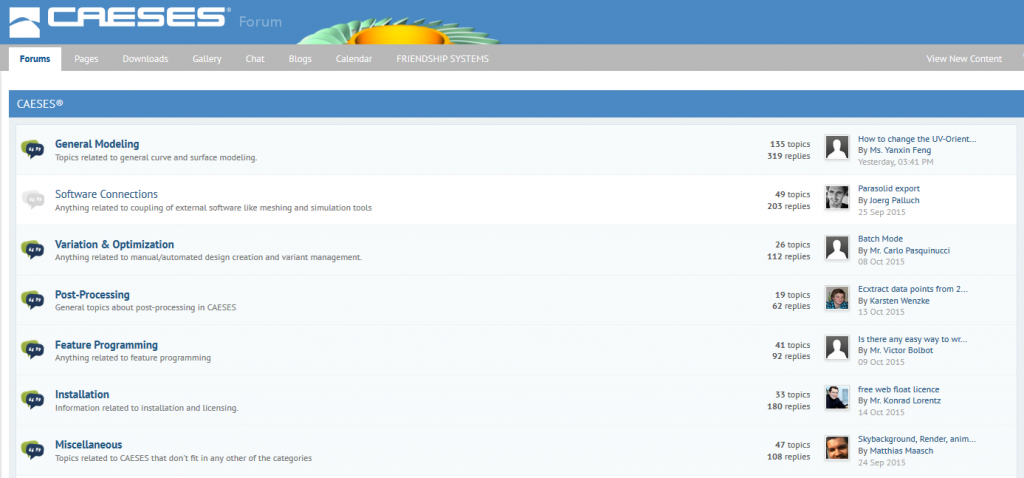The height and width of the screenshot is (478, 1024).
Task: Click the '180 replies' count
Action: click(789, 406)
